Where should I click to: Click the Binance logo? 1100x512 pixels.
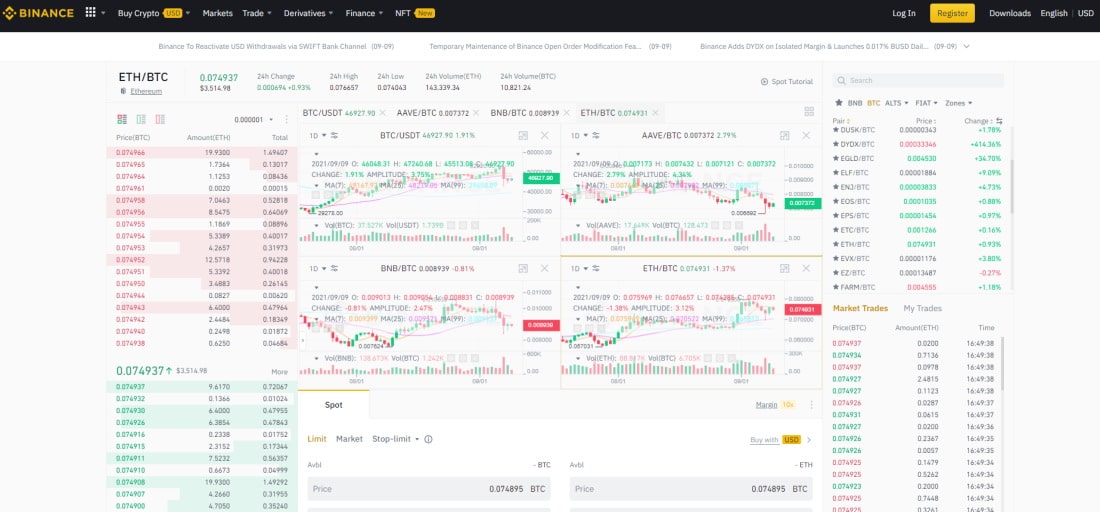point(39,13)
